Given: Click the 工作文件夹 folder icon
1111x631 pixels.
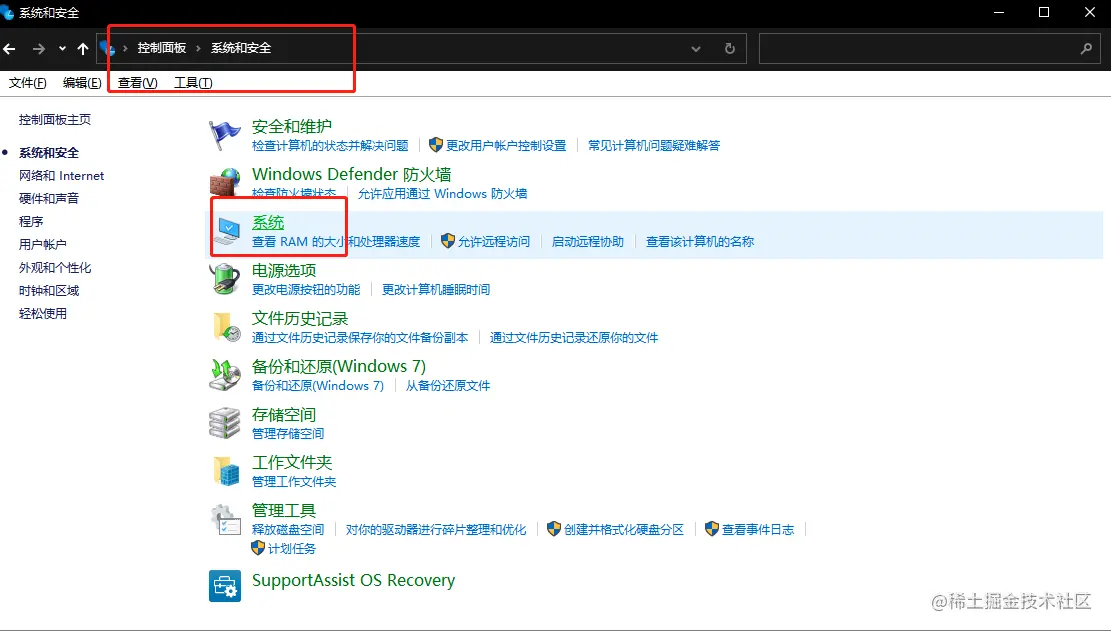Looking at the screenshot, I should pyautogui.click(x=226, y=471).
